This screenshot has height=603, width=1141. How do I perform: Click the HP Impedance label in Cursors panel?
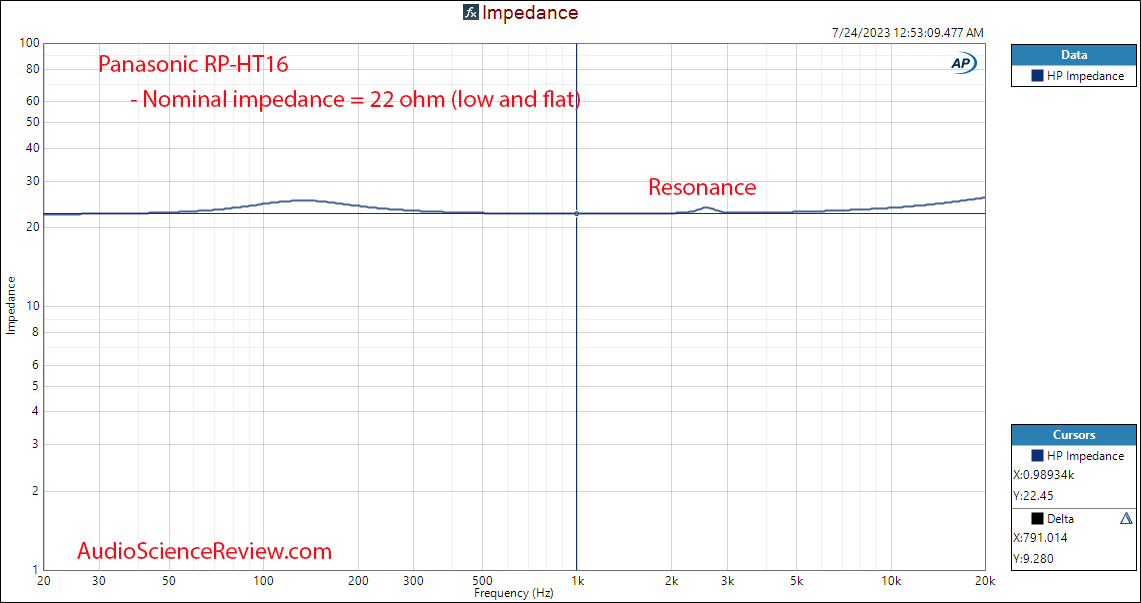1086,456
